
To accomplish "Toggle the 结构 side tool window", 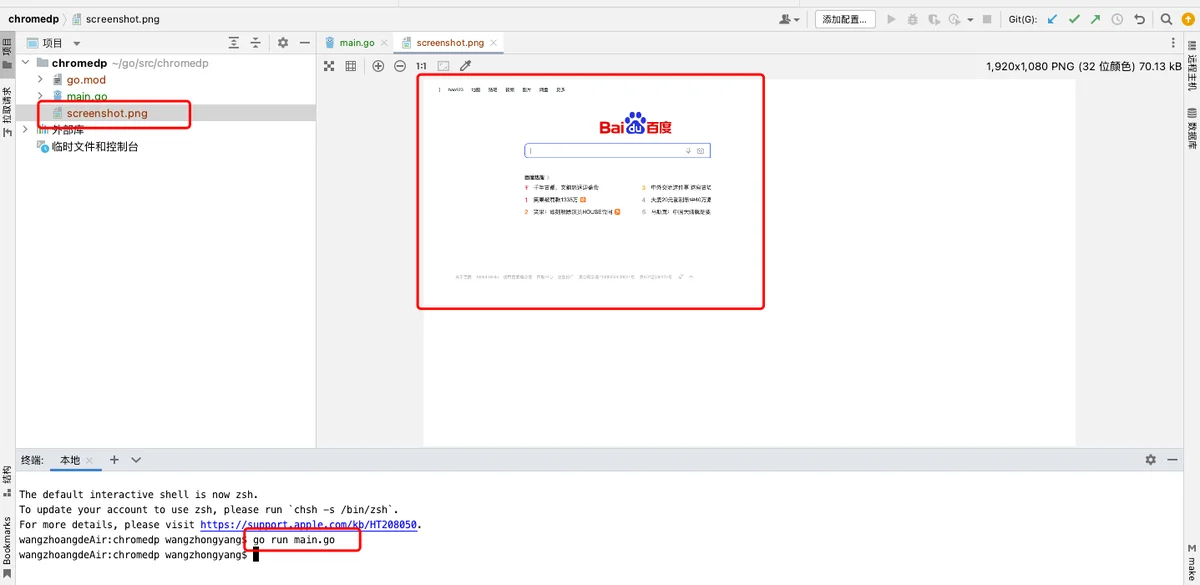I will (7, 480).
